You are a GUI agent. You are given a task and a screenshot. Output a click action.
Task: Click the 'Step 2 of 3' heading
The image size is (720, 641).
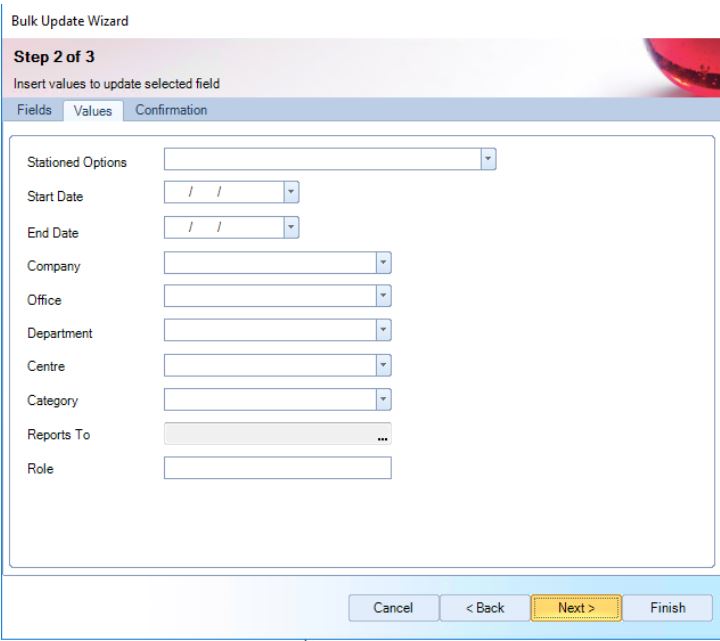(x=54, y=57)
